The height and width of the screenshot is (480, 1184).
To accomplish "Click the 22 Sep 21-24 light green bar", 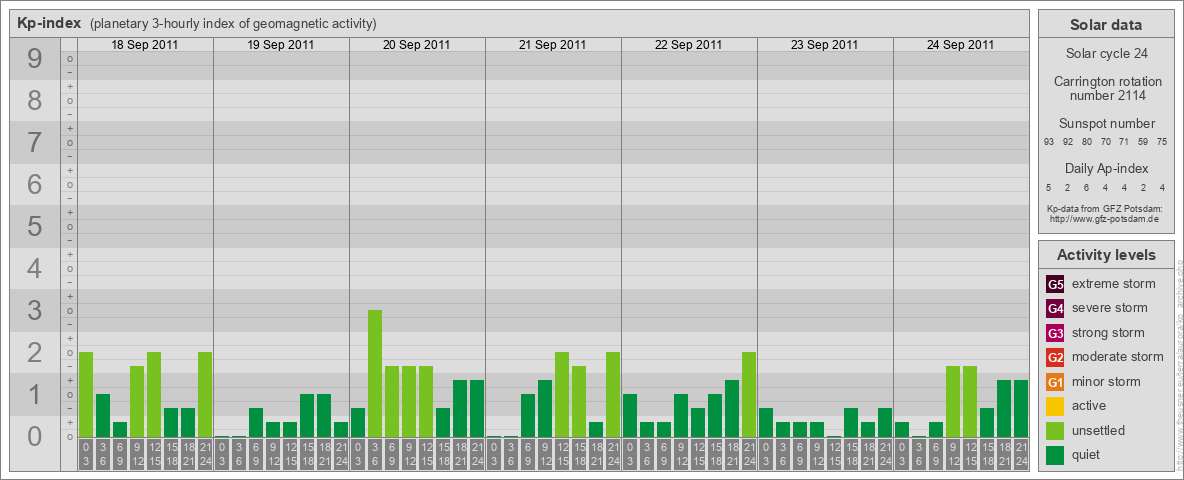I will pyautogui.click(x=748, y=395).
